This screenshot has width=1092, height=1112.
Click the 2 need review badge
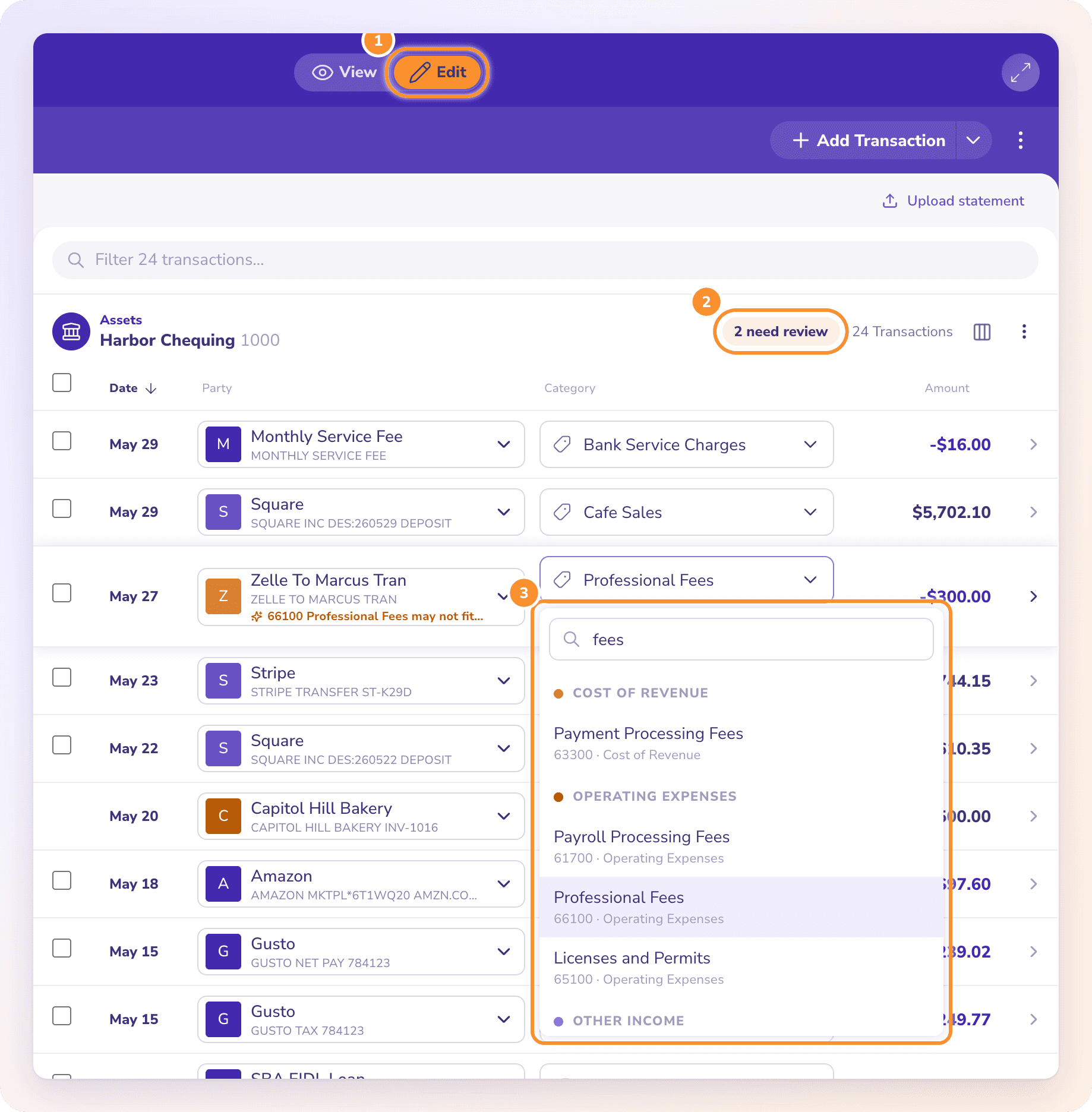pyautogui.click(x=780, y=331)
